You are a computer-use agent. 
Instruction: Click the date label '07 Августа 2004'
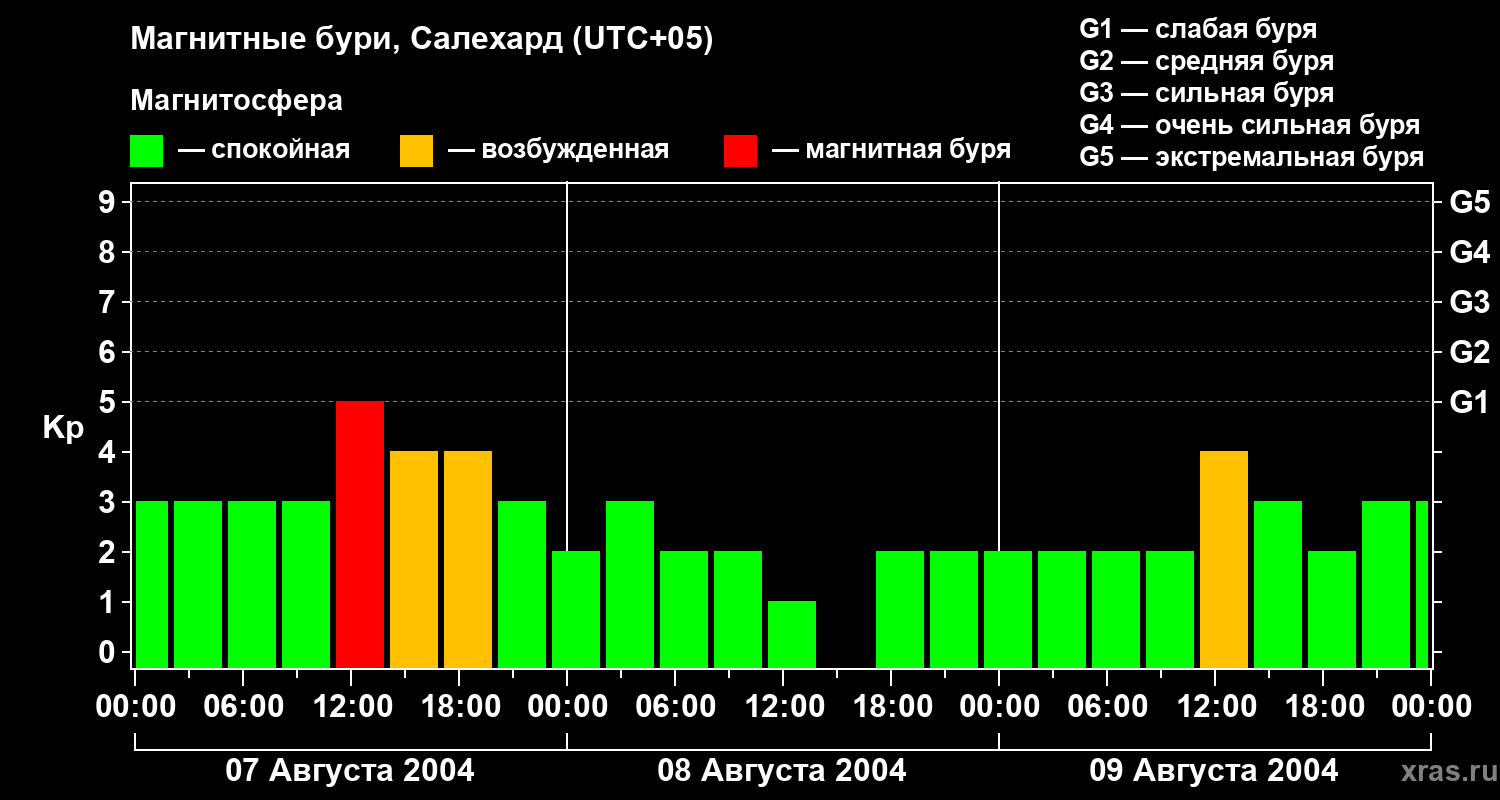point(350,771)
